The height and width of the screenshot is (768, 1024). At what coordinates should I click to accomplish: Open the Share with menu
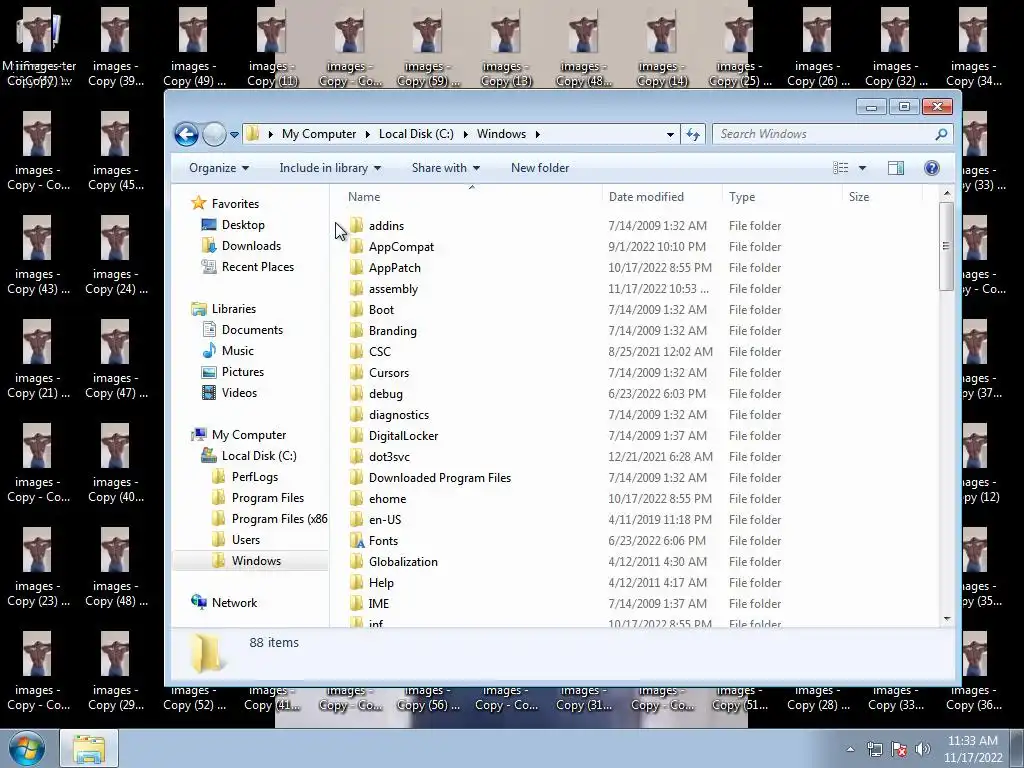click(x=445, y=168)
